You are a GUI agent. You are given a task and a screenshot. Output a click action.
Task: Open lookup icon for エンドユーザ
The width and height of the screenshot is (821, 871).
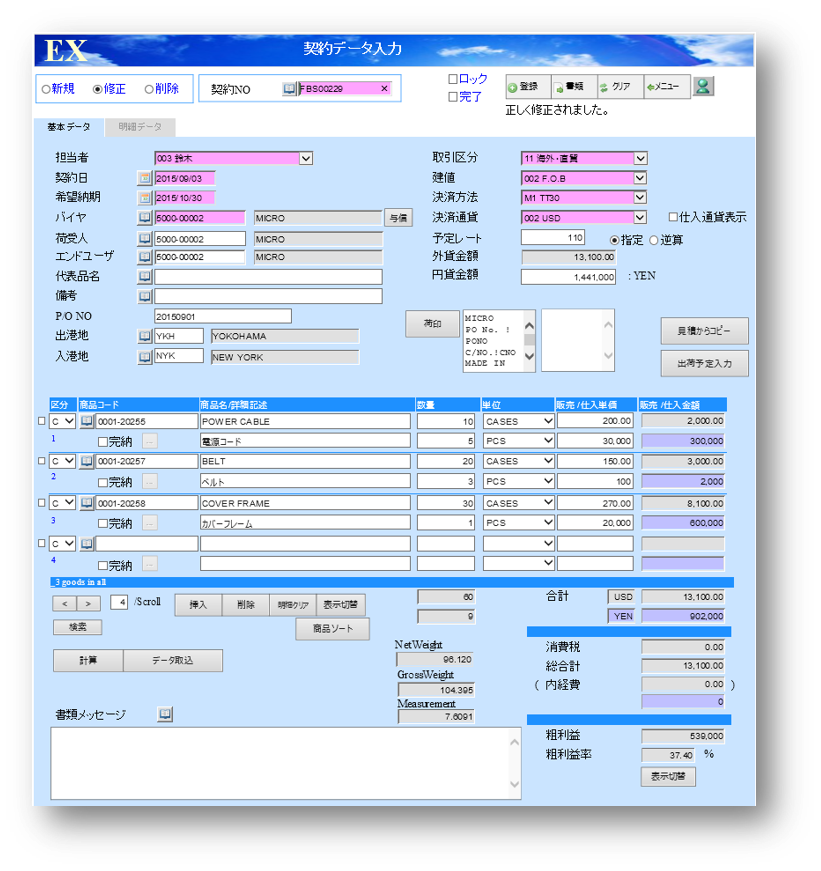pos(144,257)
